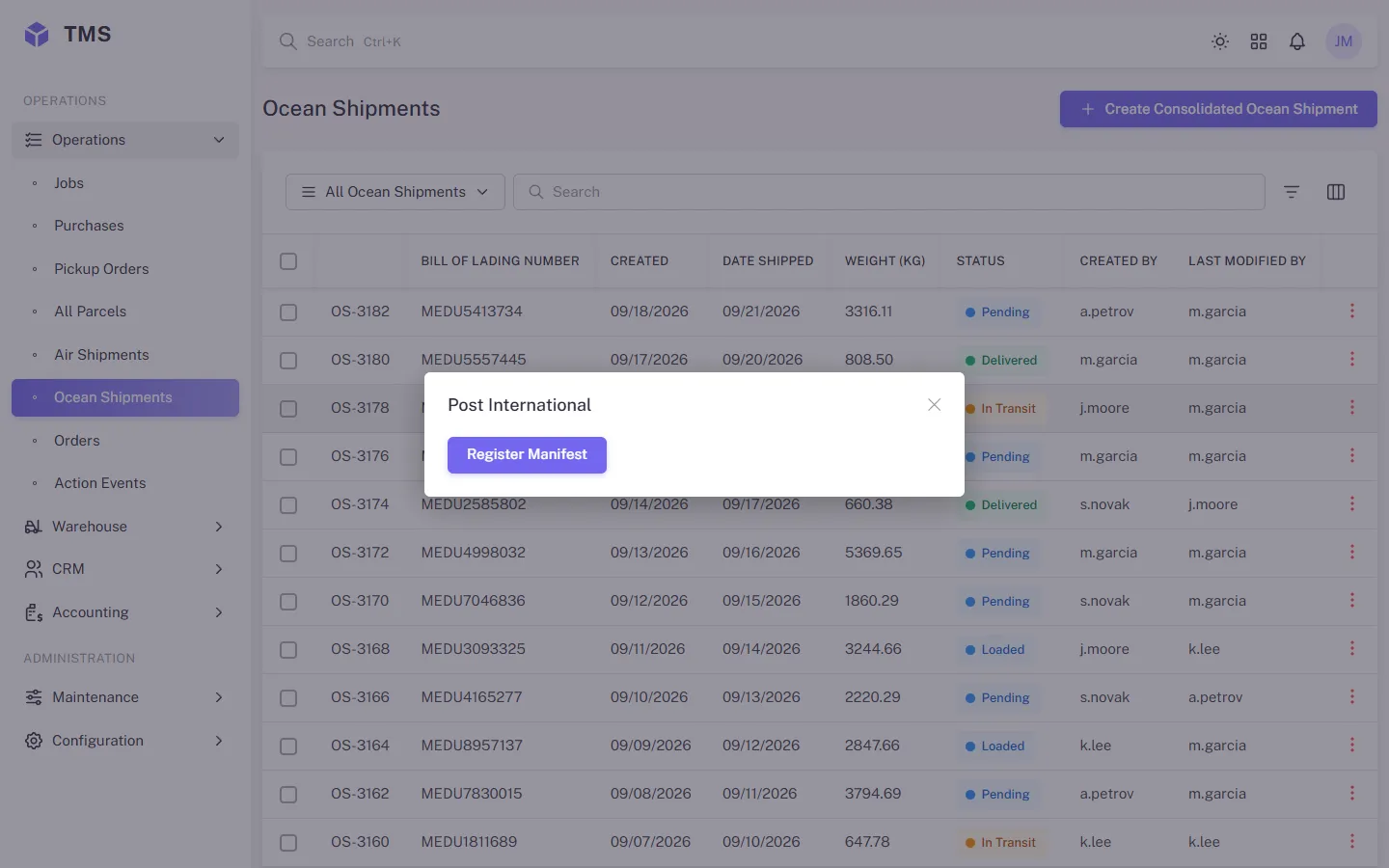
Task: Collapse the Operations section chevron
Action: pyautogui.click(x=219, y=140)
